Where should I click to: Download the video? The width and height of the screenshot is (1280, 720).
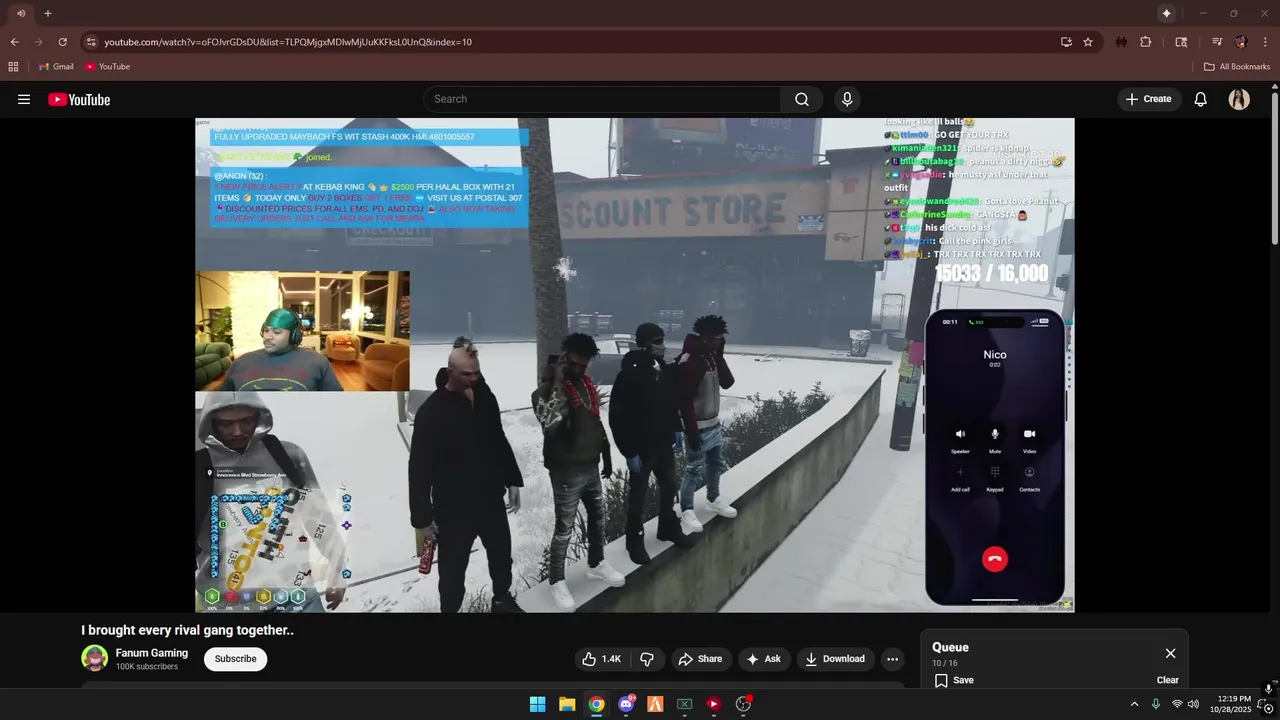[x=835, y=659]
